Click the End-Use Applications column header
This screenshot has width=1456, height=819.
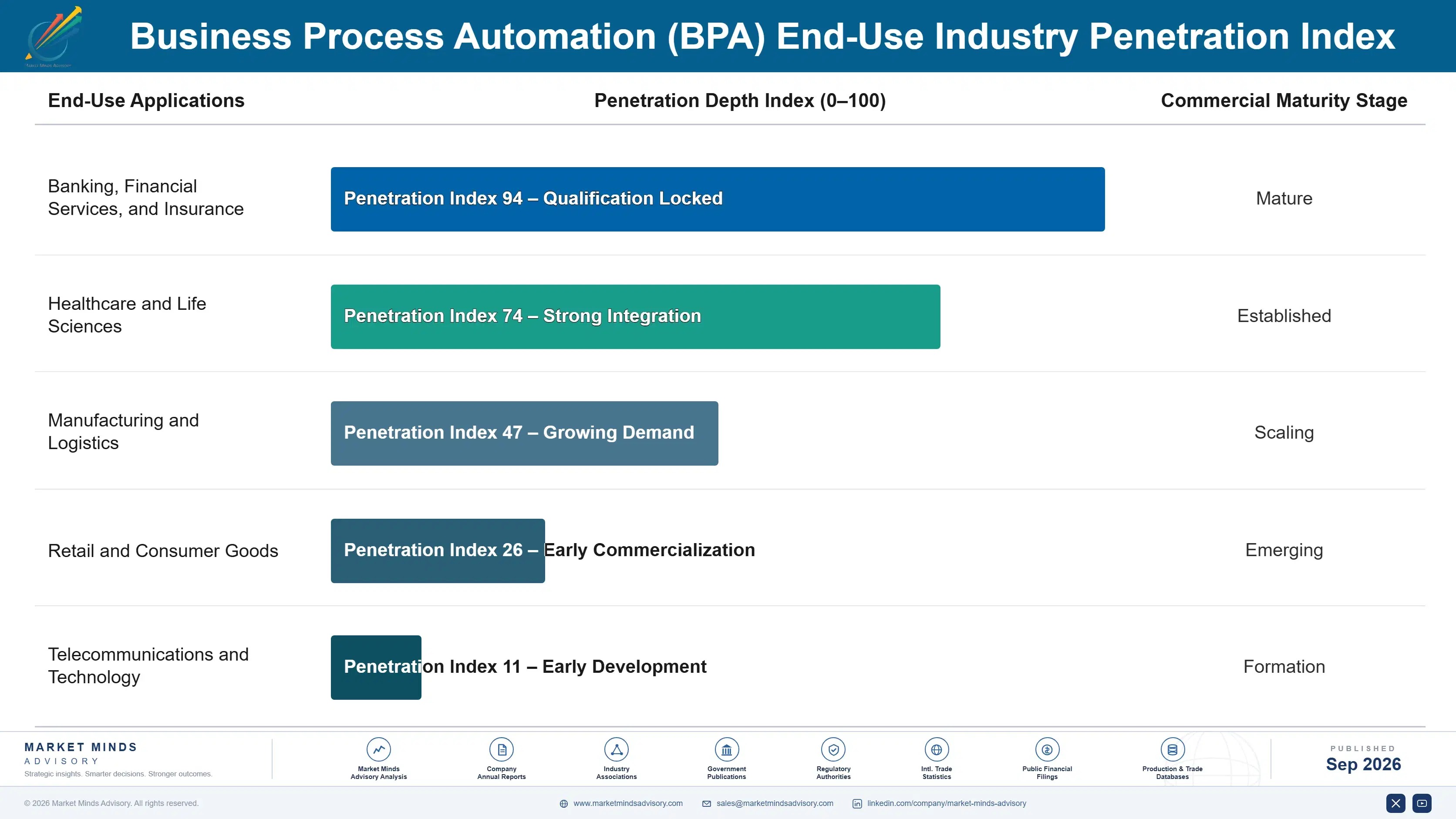point(146,101)
